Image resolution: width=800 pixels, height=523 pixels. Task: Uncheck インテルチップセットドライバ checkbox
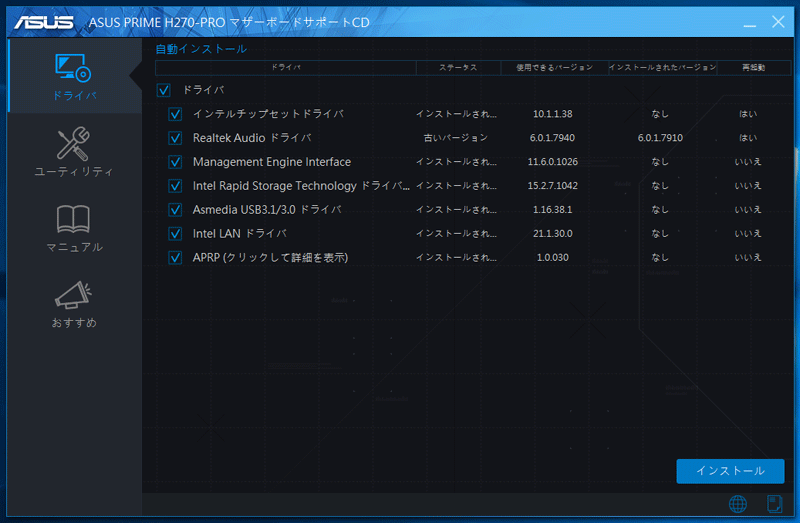pos(175,114)
